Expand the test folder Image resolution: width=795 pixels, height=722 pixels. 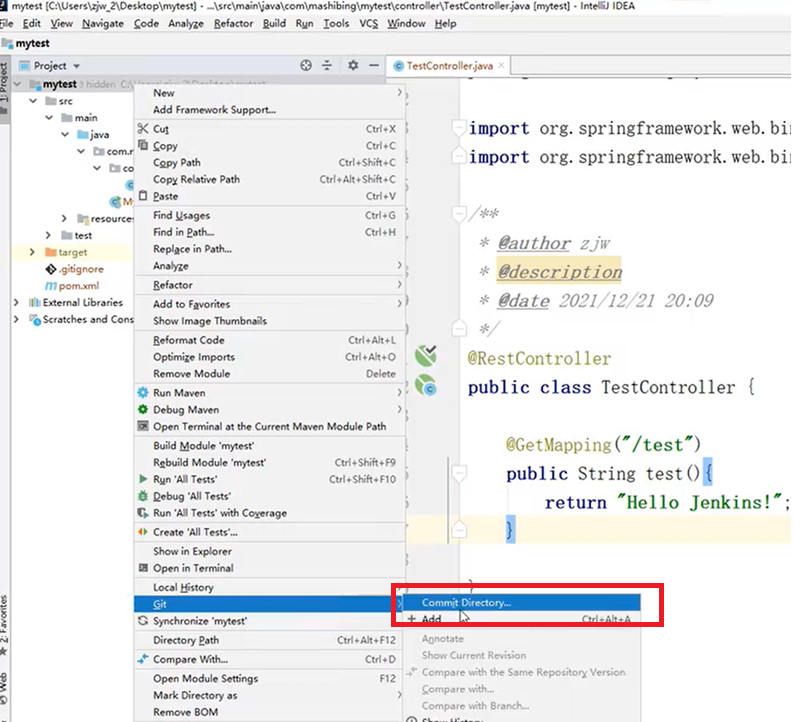(x=48, y=235)
